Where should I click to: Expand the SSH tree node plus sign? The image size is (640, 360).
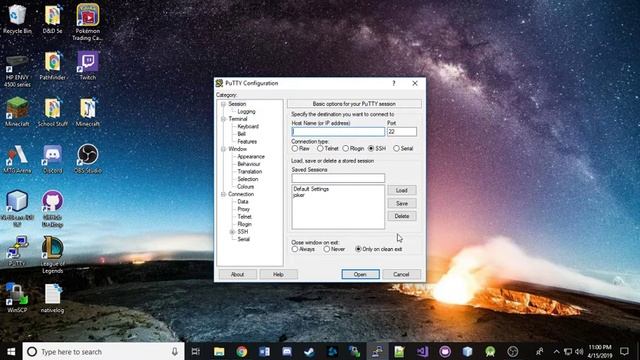pos(232,232)
